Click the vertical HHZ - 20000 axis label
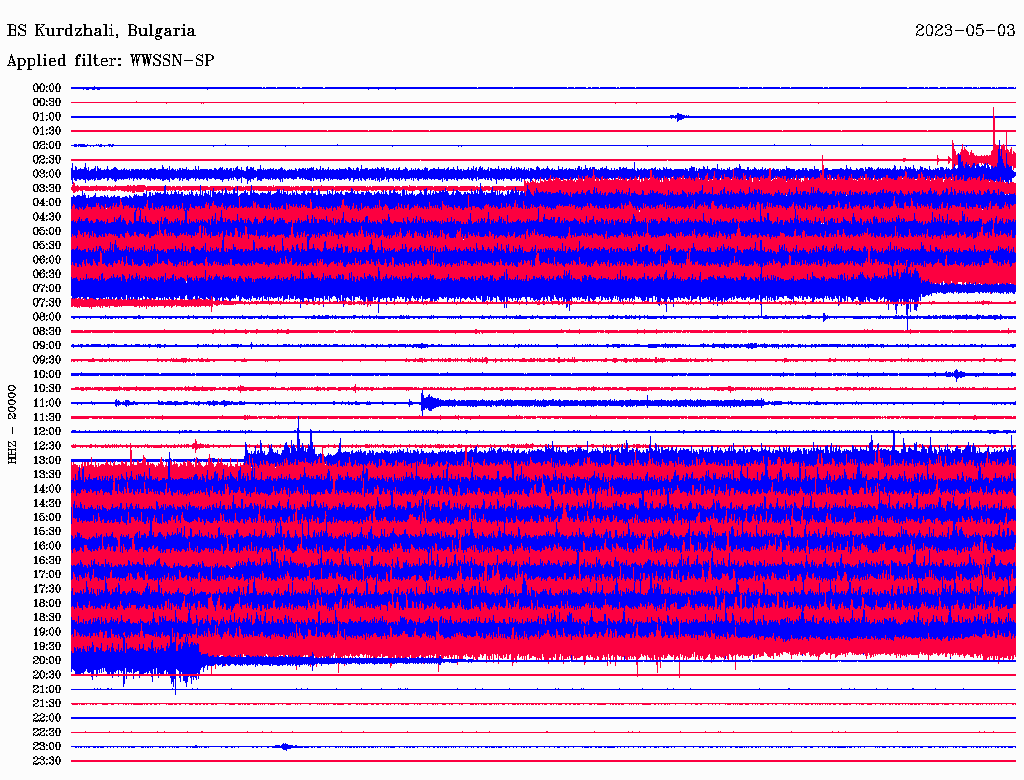The height and width of the screenshot is (780, 1024). [12, 424]
